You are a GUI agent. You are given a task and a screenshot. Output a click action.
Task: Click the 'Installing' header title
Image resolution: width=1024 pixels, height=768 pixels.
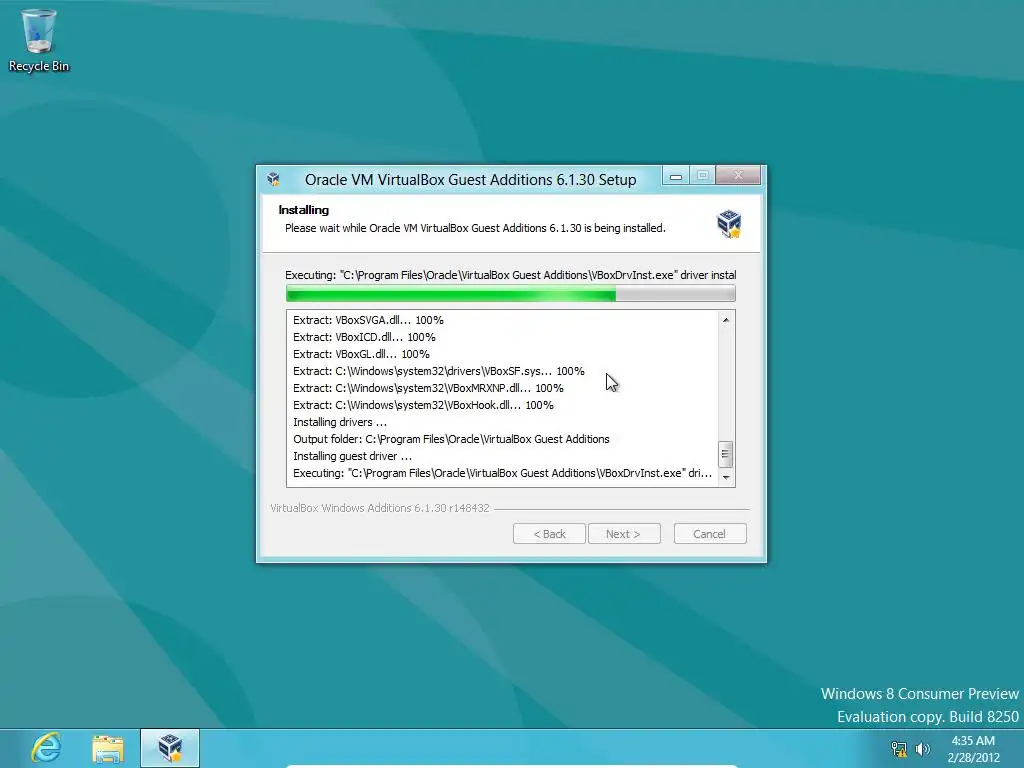pyautogui.click(x=304, y=210)
